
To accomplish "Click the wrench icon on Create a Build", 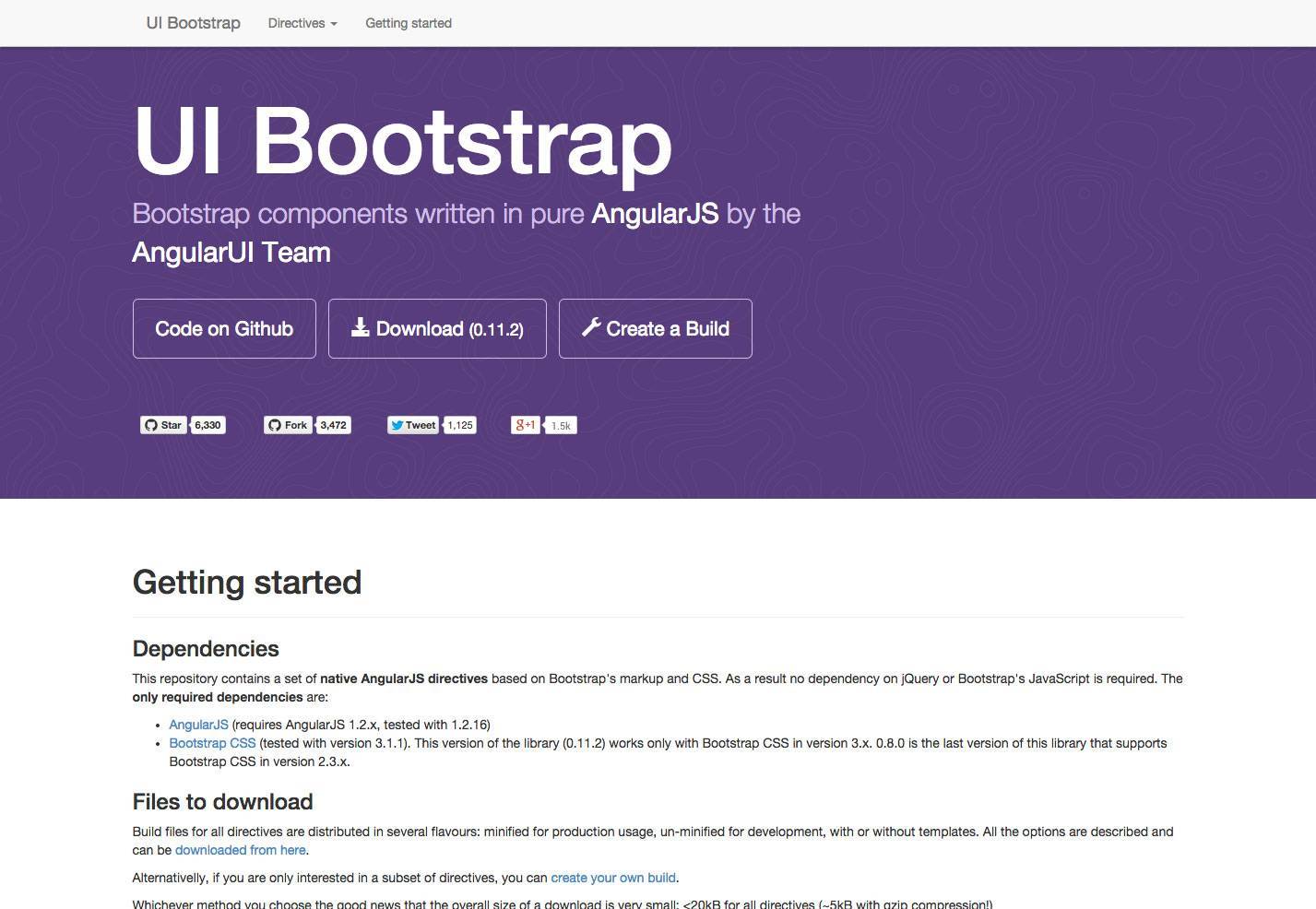I will (x=591, y=327).
